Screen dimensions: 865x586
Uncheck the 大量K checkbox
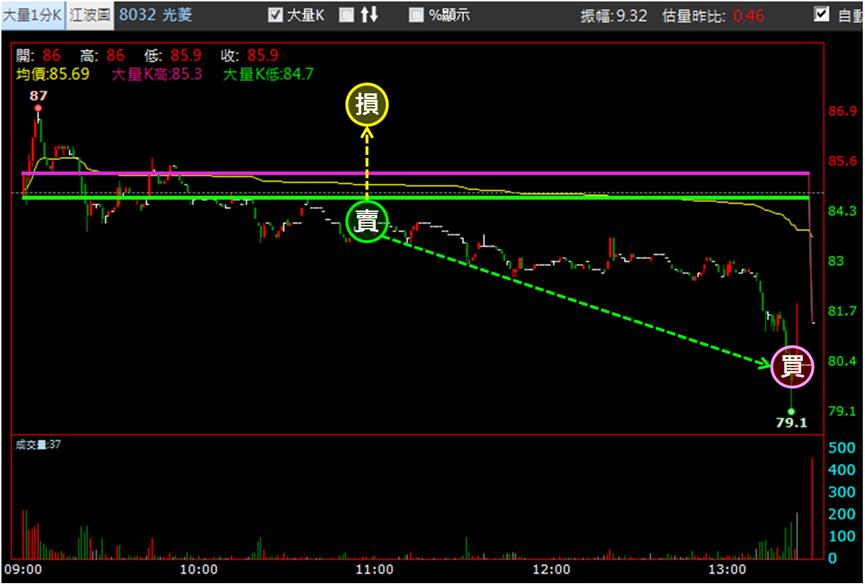tap(275, 15)
